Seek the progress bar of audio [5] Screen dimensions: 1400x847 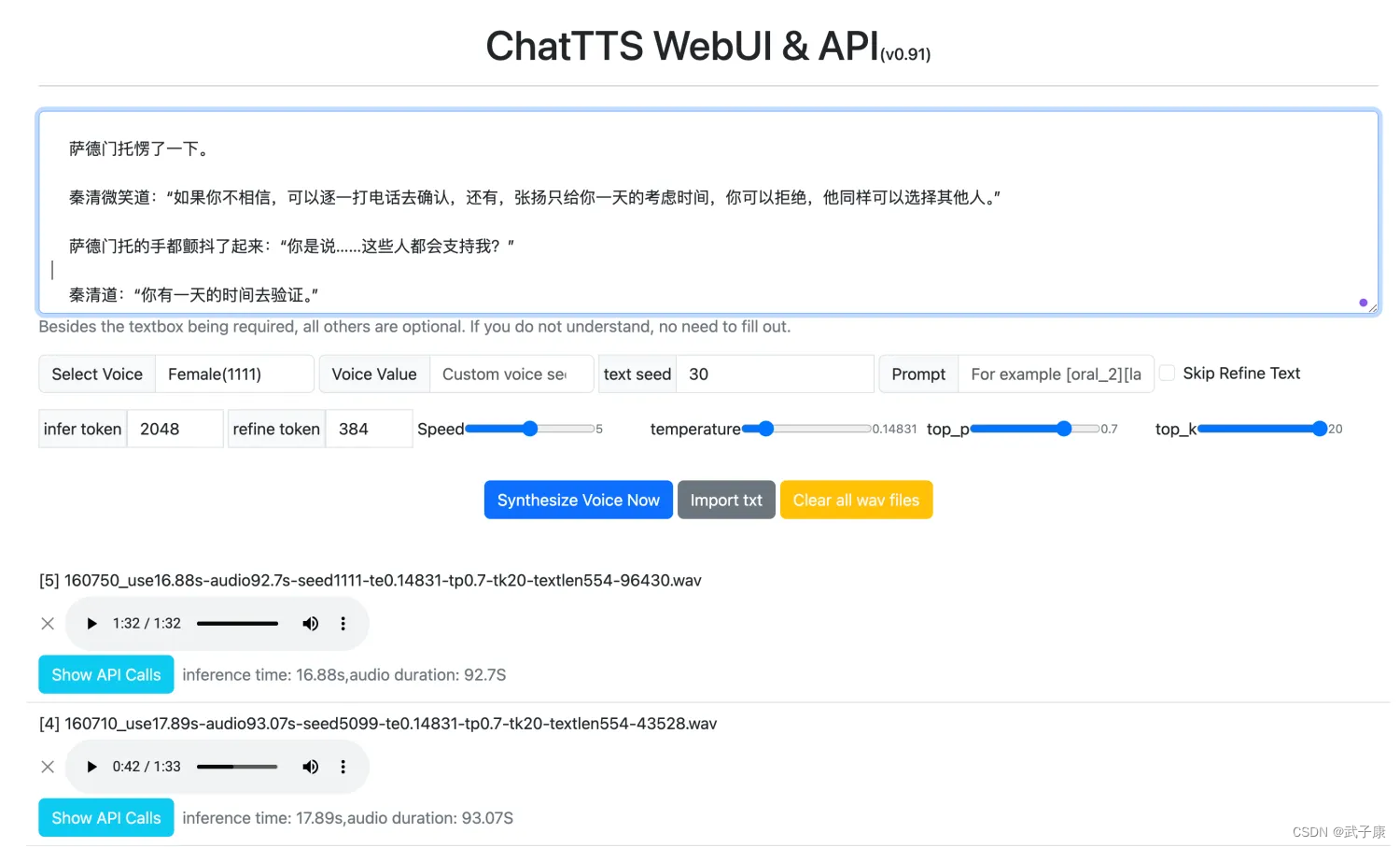[x=237, y=624]
